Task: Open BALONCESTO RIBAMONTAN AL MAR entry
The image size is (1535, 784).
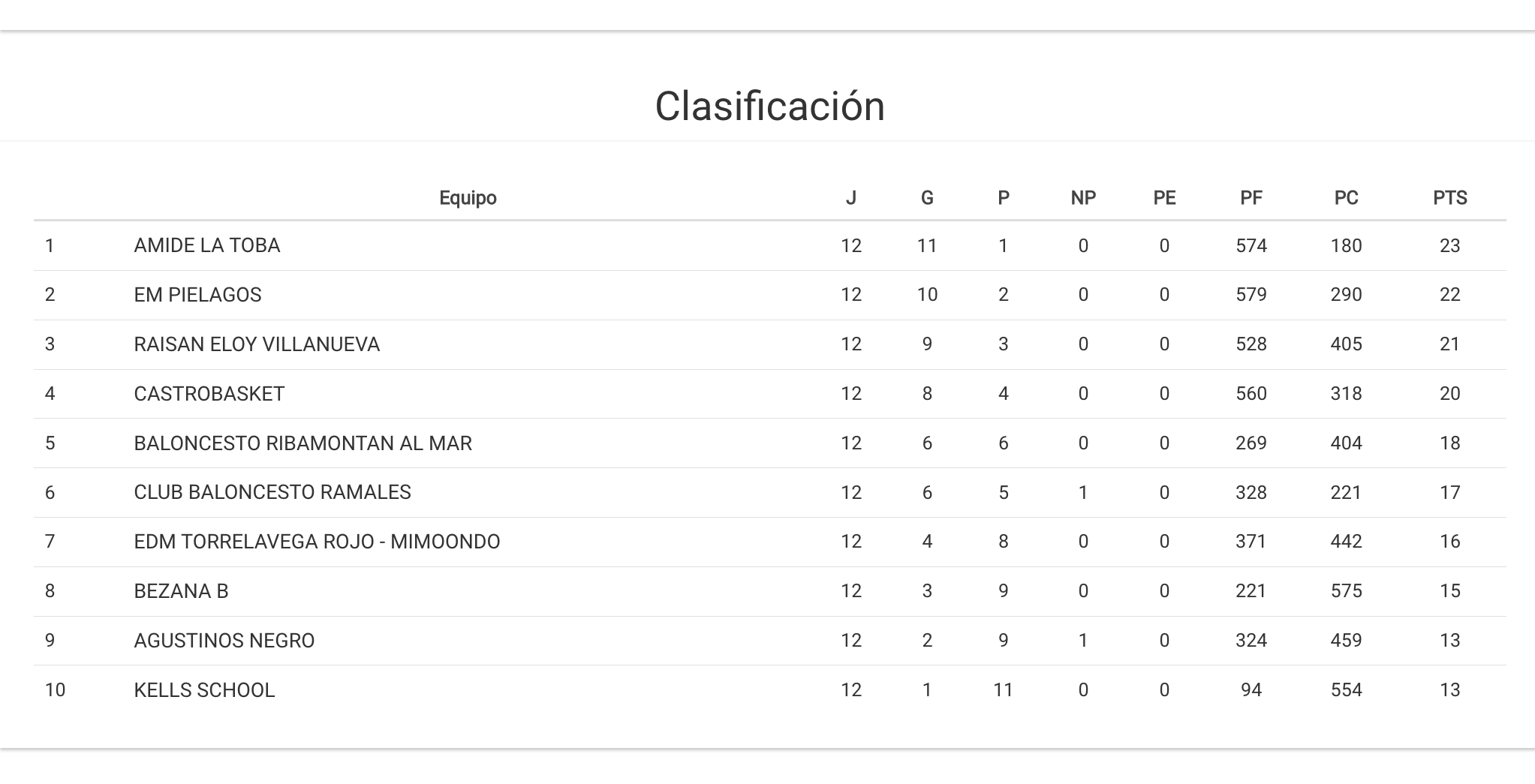Action: tap(302, 443)
